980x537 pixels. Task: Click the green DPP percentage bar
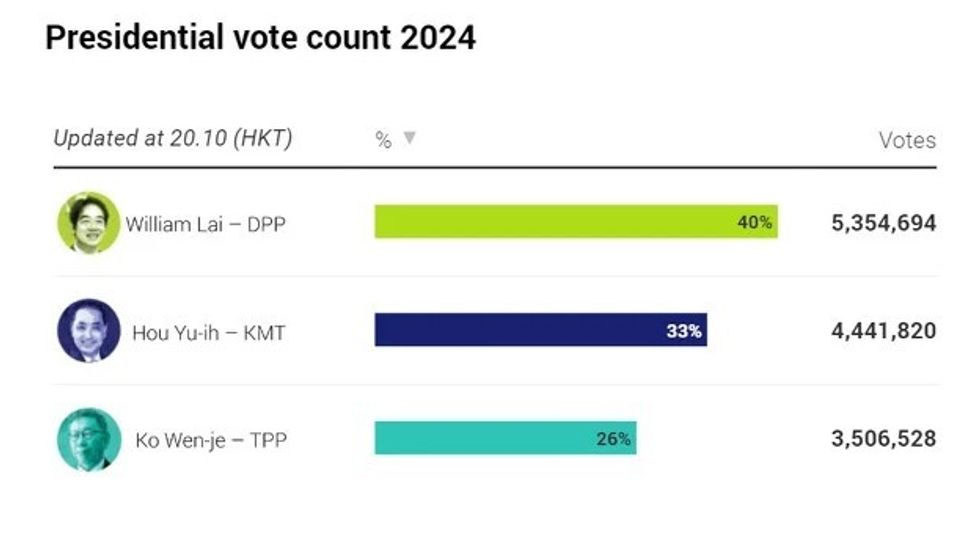click(x=550, y=222)
